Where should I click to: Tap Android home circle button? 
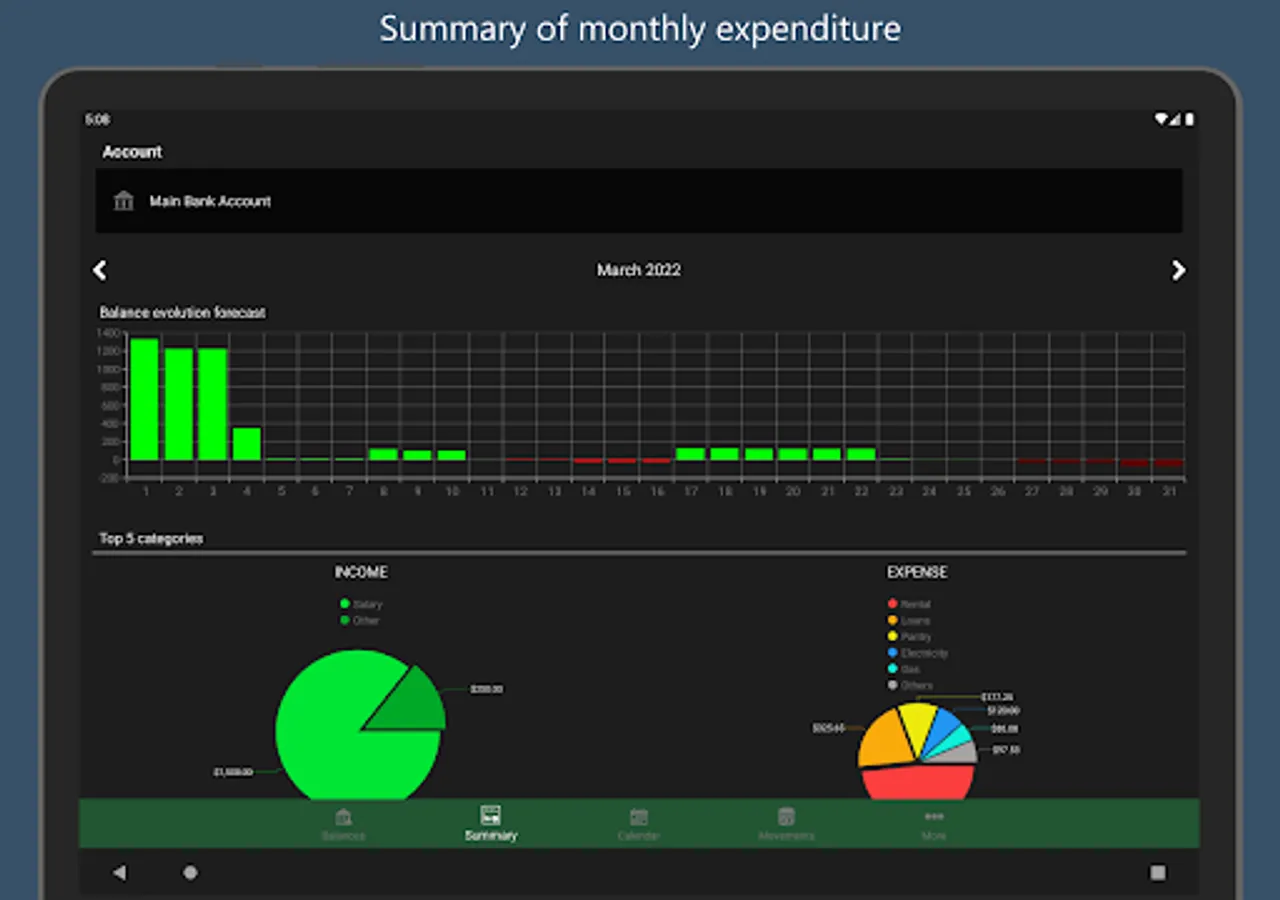(x=190, y=873)
